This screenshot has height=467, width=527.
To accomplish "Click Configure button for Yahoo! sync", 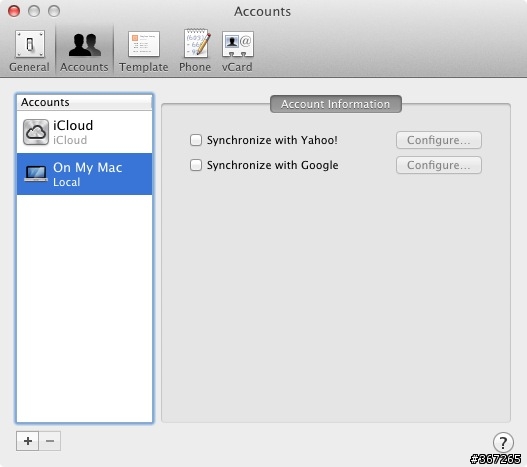I will (439, 140).
